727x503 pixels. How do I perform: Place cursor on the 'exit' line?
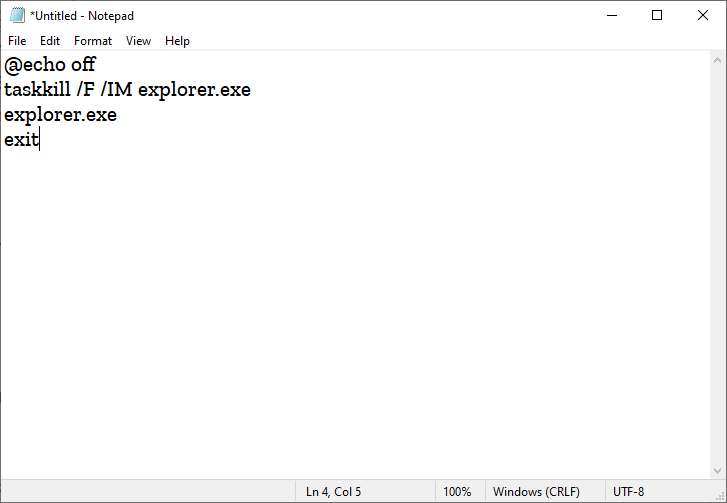click(x=21, y=141)
